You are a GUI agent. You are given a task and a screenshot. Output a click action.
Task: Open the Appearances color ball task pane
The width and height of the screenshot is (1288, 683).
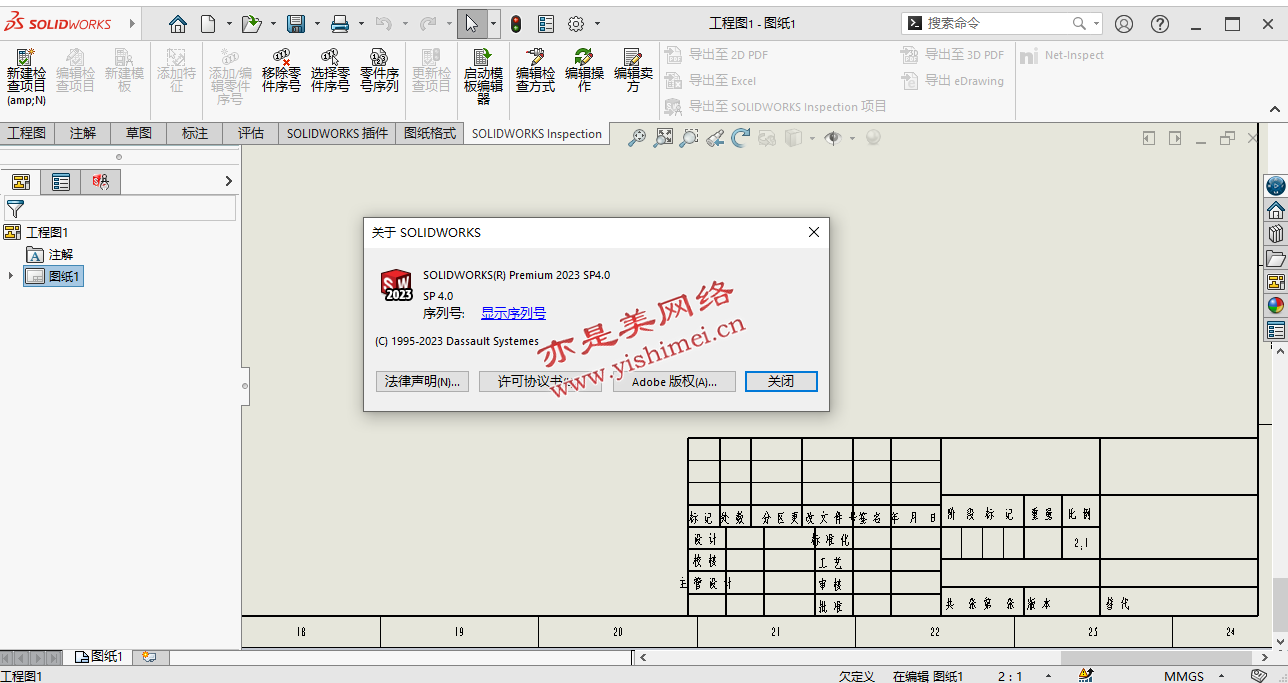(1275, 306)
